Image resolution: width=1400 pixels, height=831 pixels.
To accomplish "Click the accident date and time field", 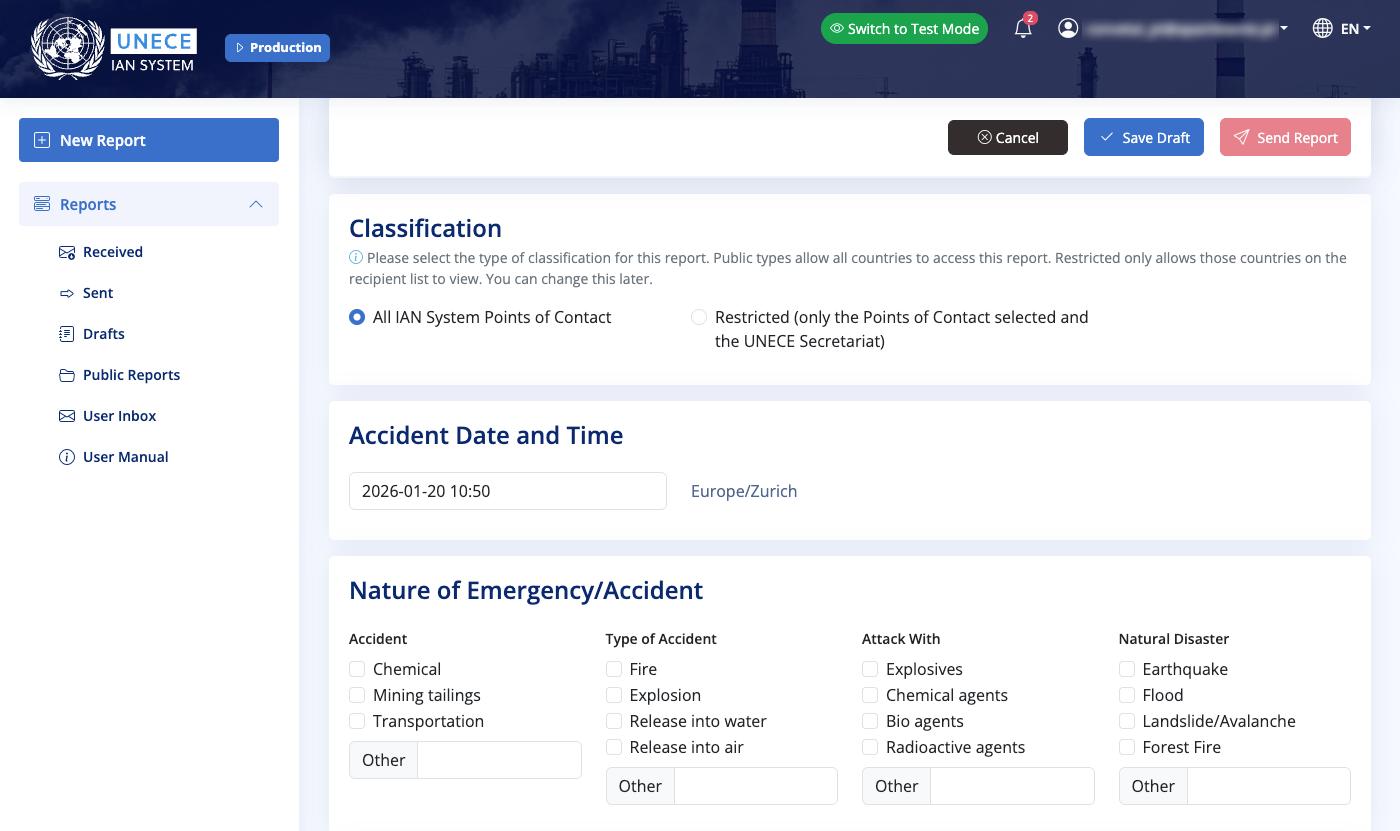I will 507,491.
